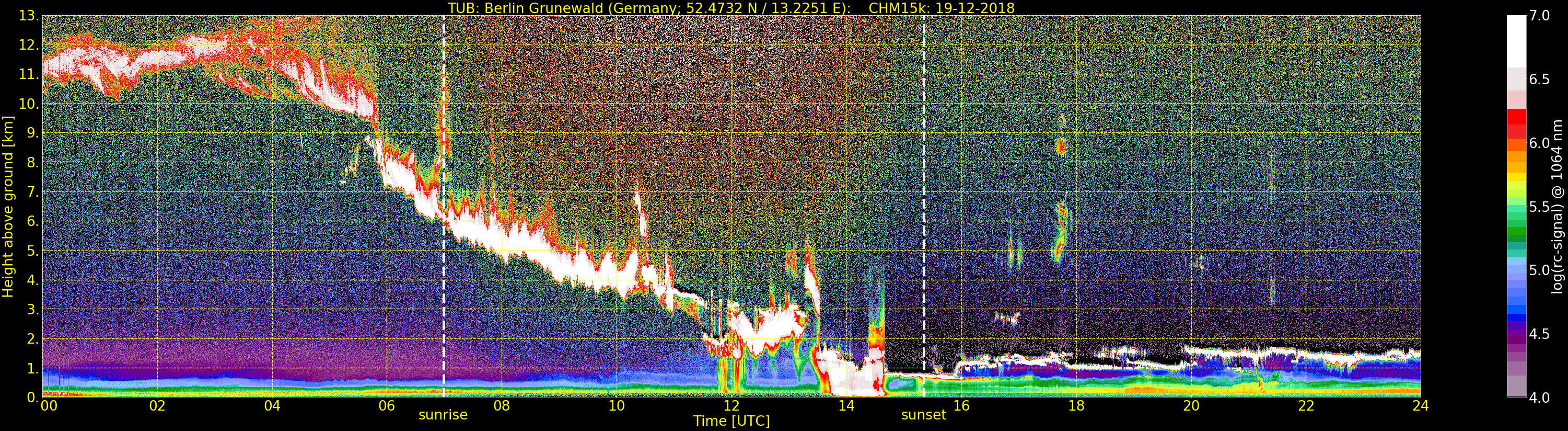Click the height axis tick label '12.'
1568x431 pixels.
click(29, 46)
